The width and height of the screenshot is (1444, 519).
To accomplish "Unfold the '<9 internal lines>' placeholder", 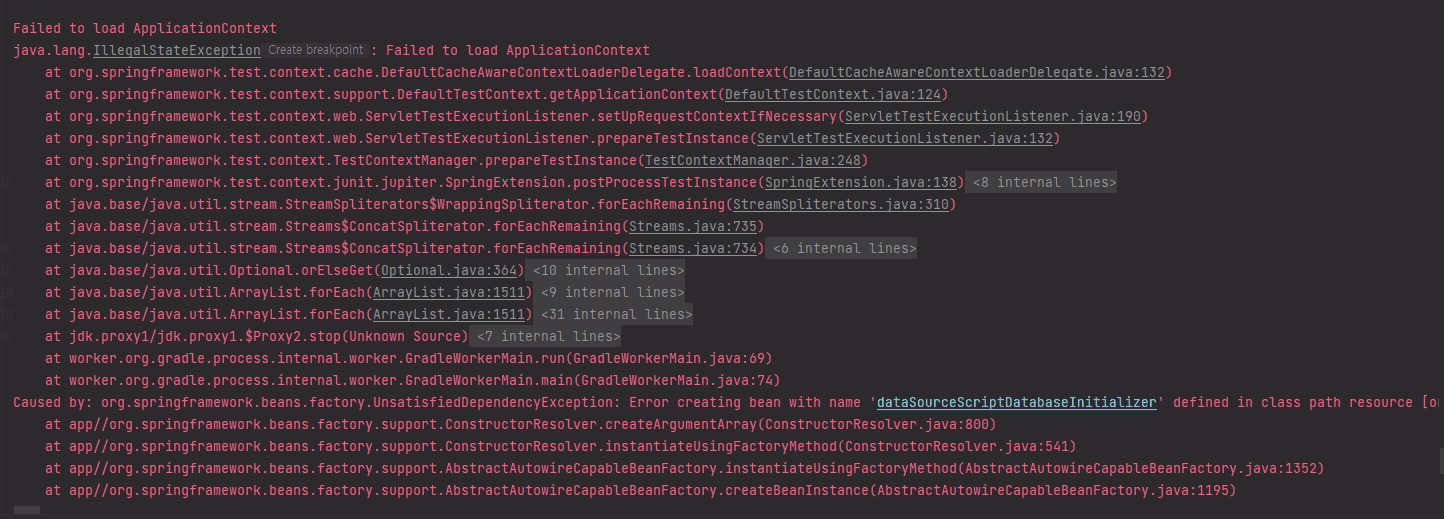I will click(610, 292).
